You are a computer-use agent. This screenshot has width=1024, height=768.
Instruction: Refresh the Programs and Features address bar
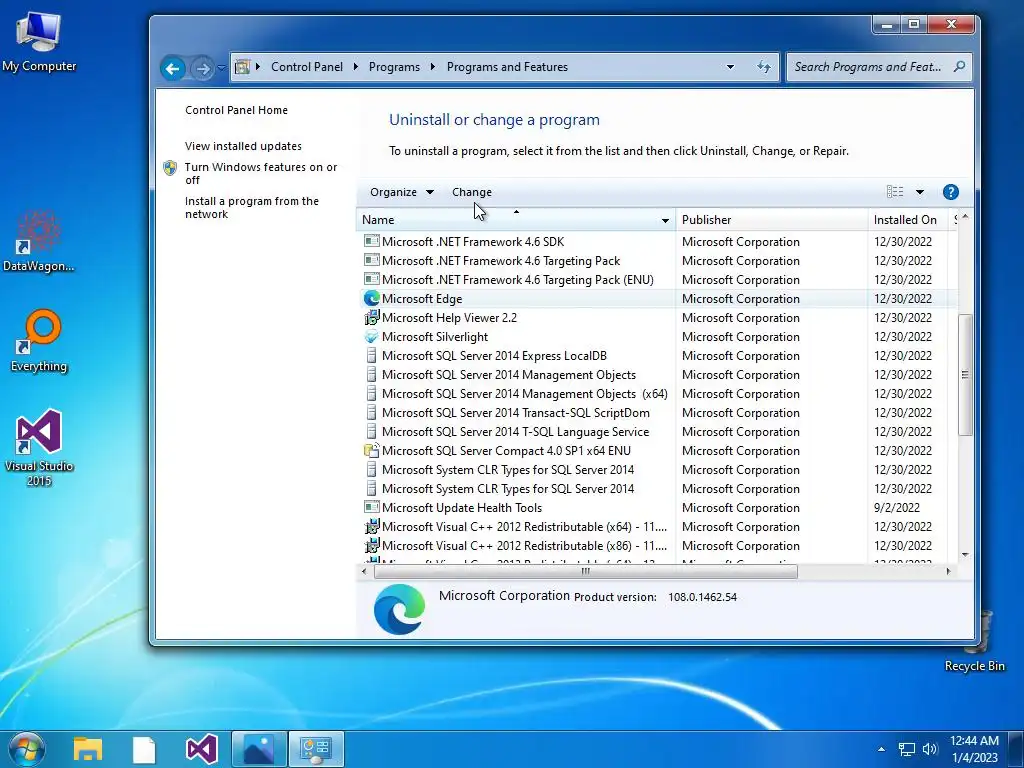(x=763, y=67)
